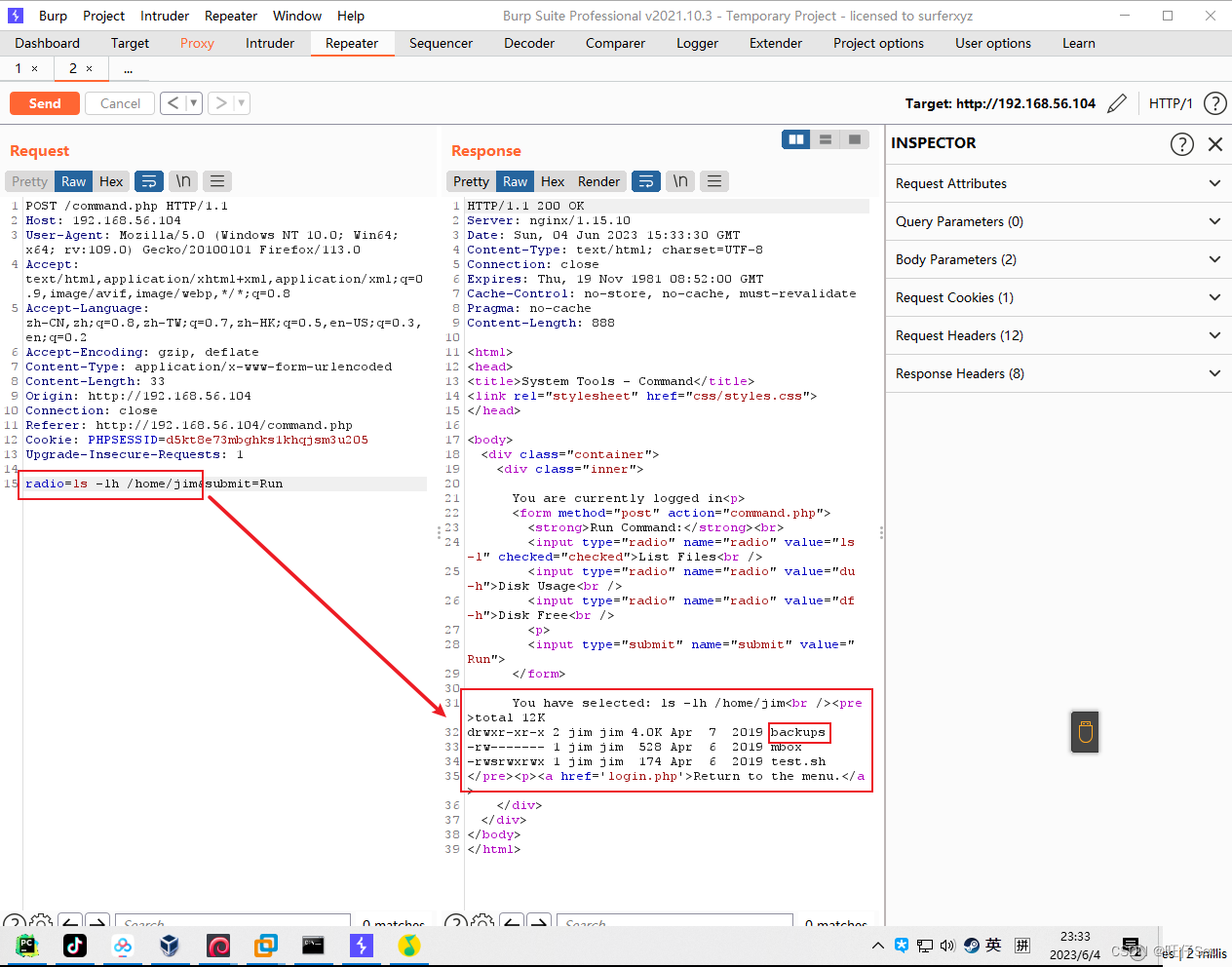Screen dimensions: 1232x967
Task: Click the Request search input field
Action: 233,921
